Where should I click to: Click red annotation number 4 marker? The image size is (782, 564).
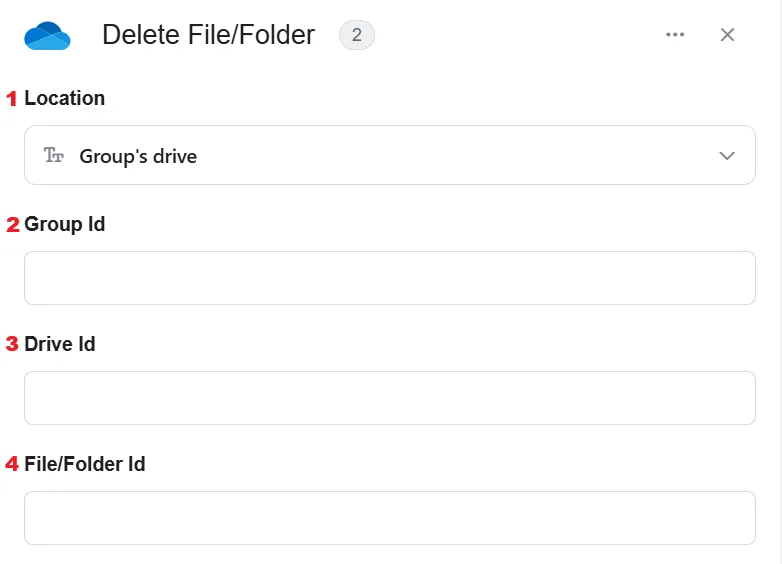[12, 464]
